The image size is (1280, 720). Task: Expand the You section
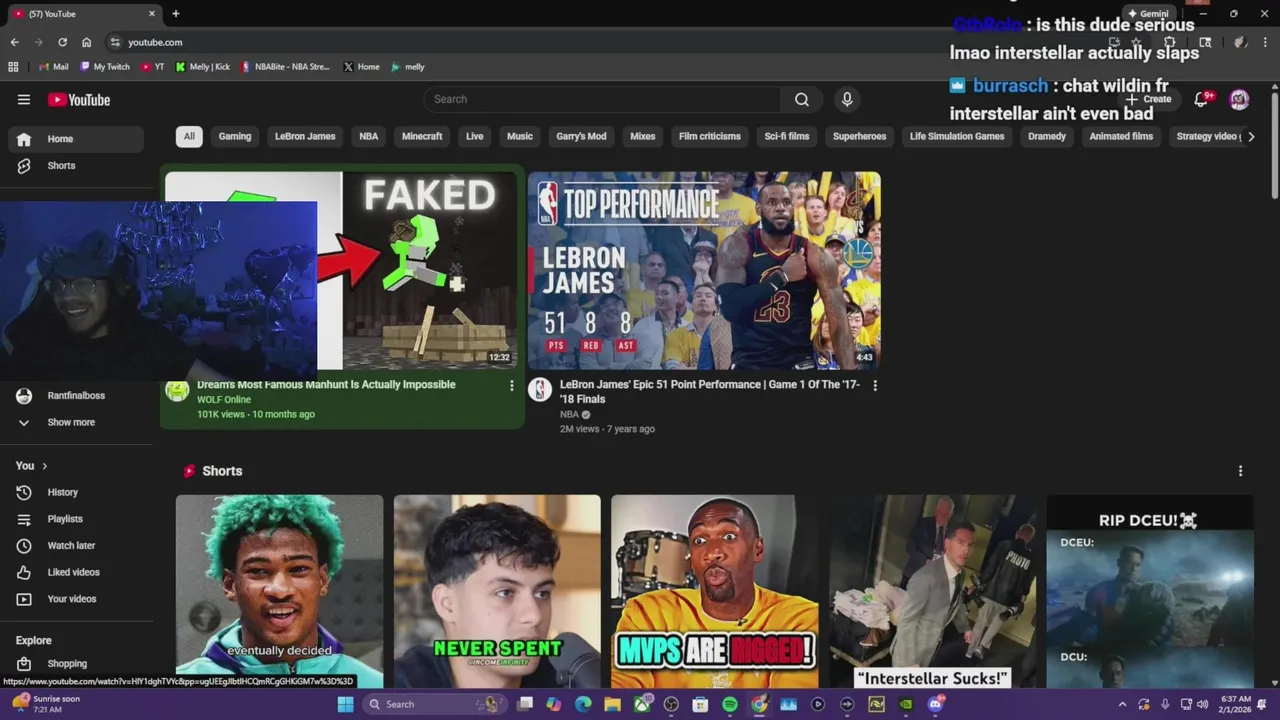pos(32,466)
